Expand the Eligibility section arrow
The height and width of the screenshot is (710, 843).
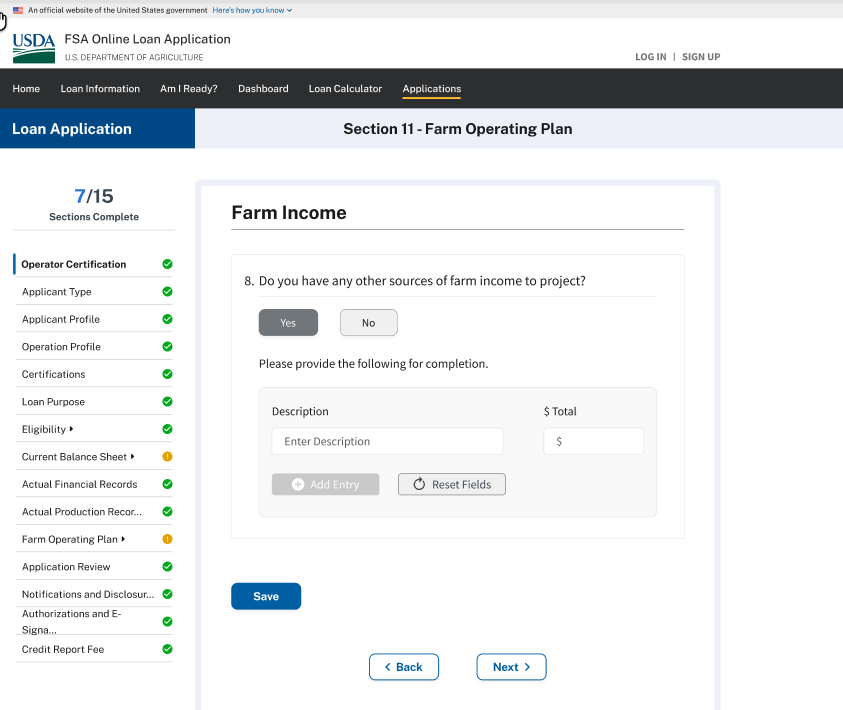(x=72, y=429)
